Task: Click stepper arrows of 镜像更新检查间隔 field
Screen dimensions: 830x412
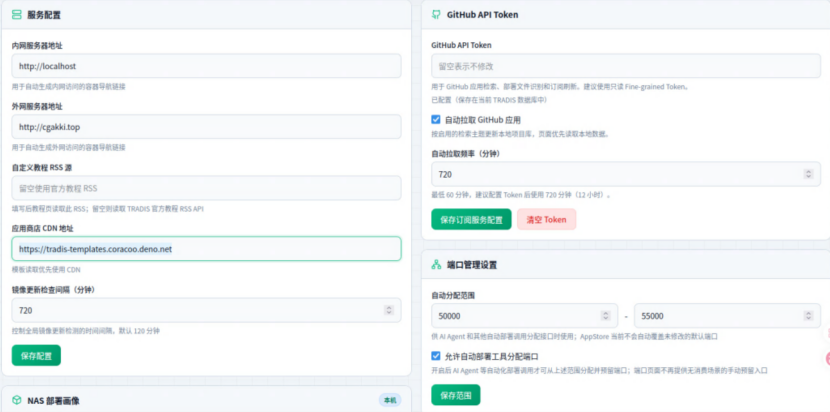Action: [389, 310]
